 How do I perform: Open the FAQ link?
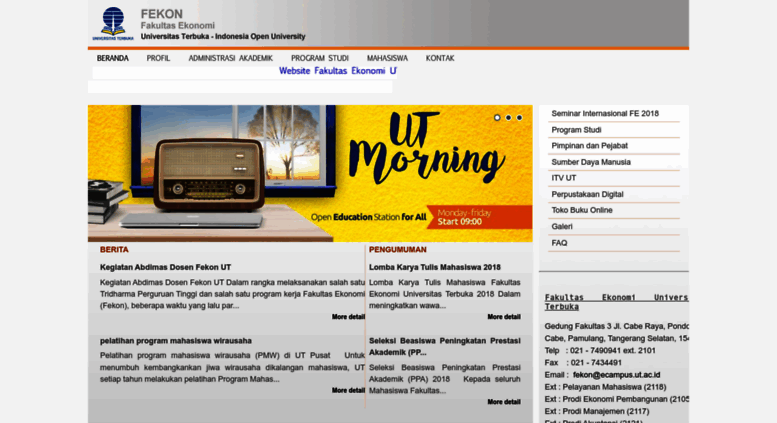[x=559, y=243]
